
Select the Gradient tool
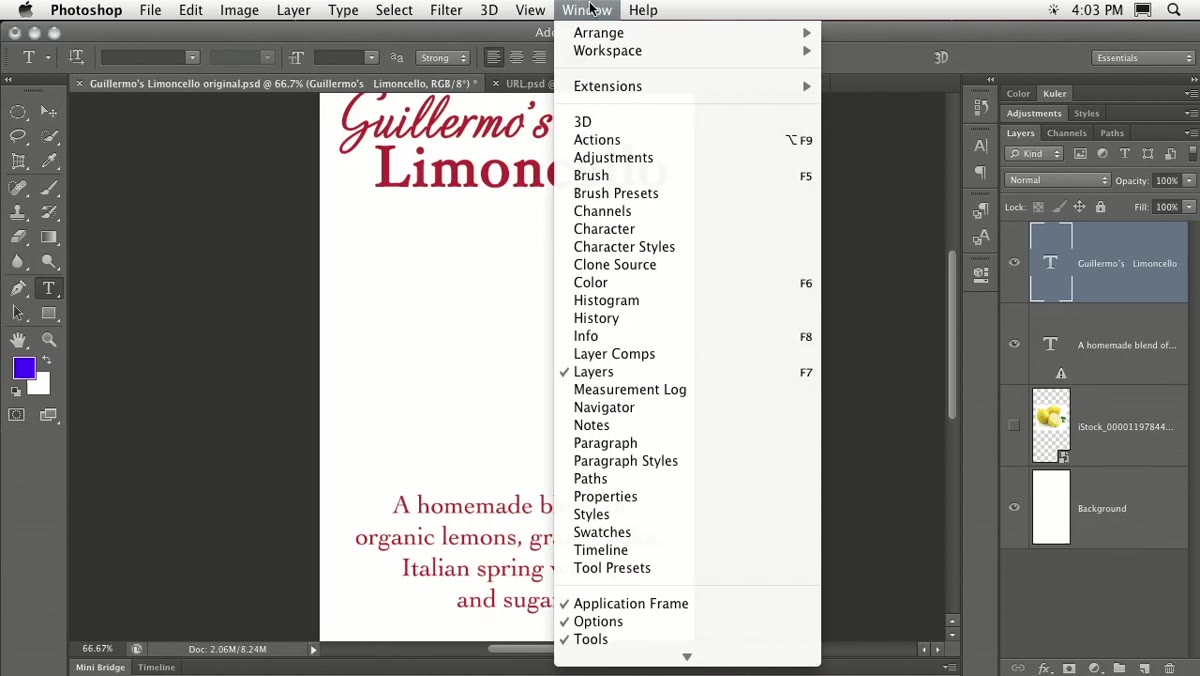[49, 237]
